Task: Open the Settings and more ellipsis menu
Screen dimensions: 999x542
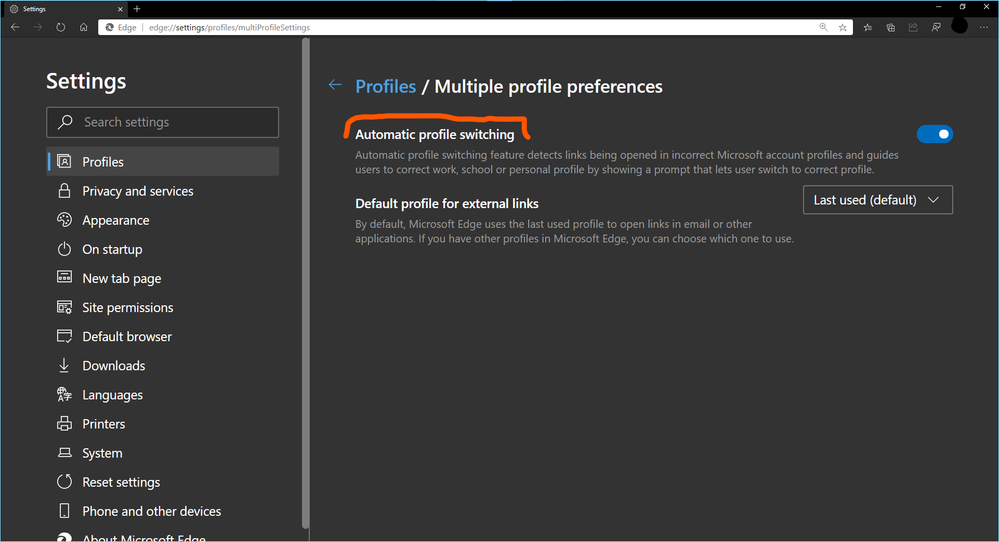Action: click(984, 27)
